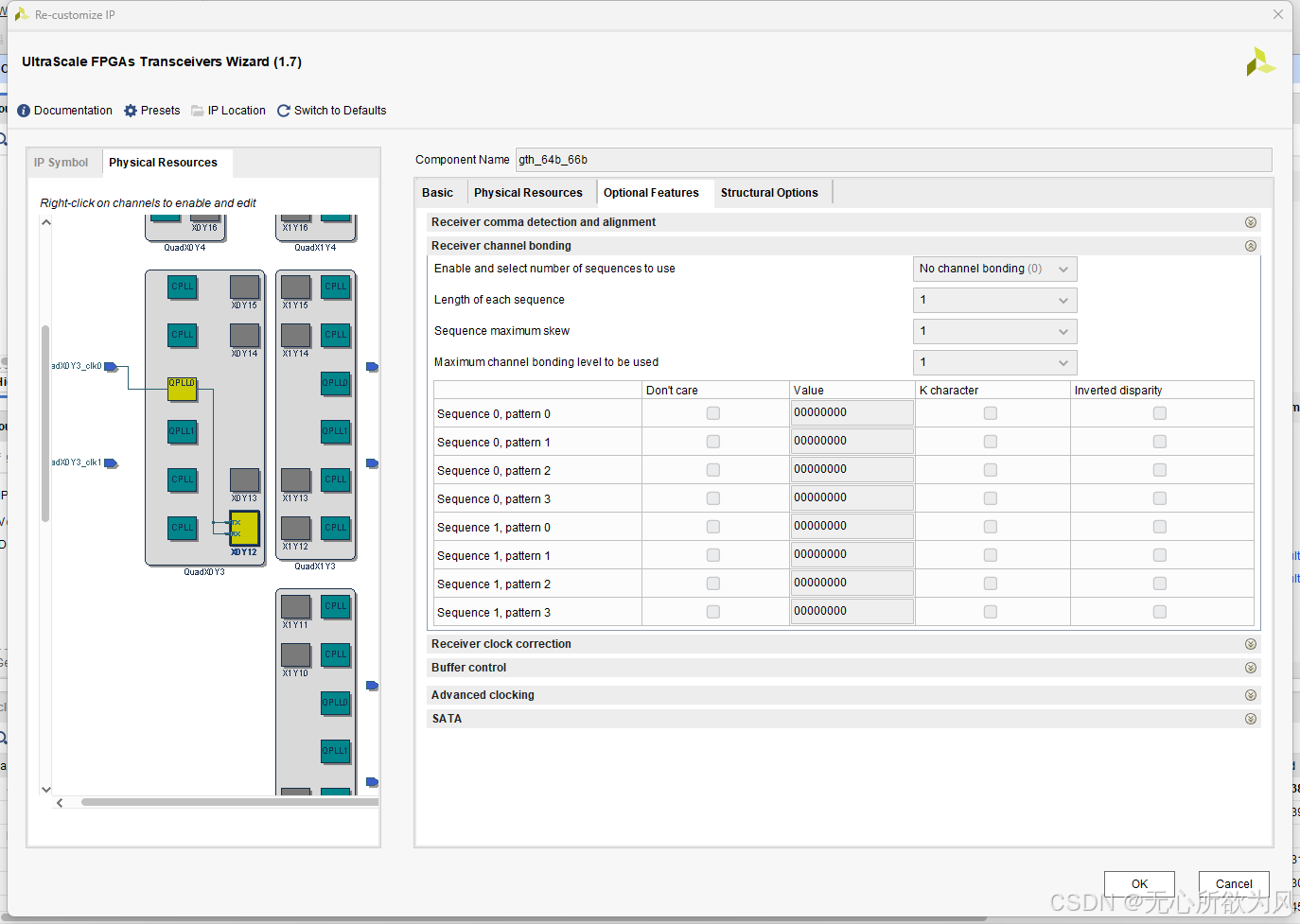Open the Length of each sequence dropdown

(994, 301)
